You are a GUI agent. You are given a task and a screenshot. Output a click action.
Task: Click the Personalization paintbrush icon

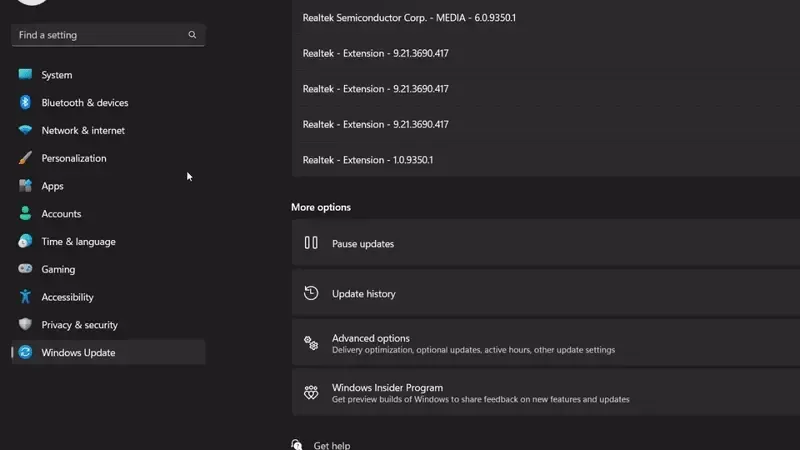point(25,158)
